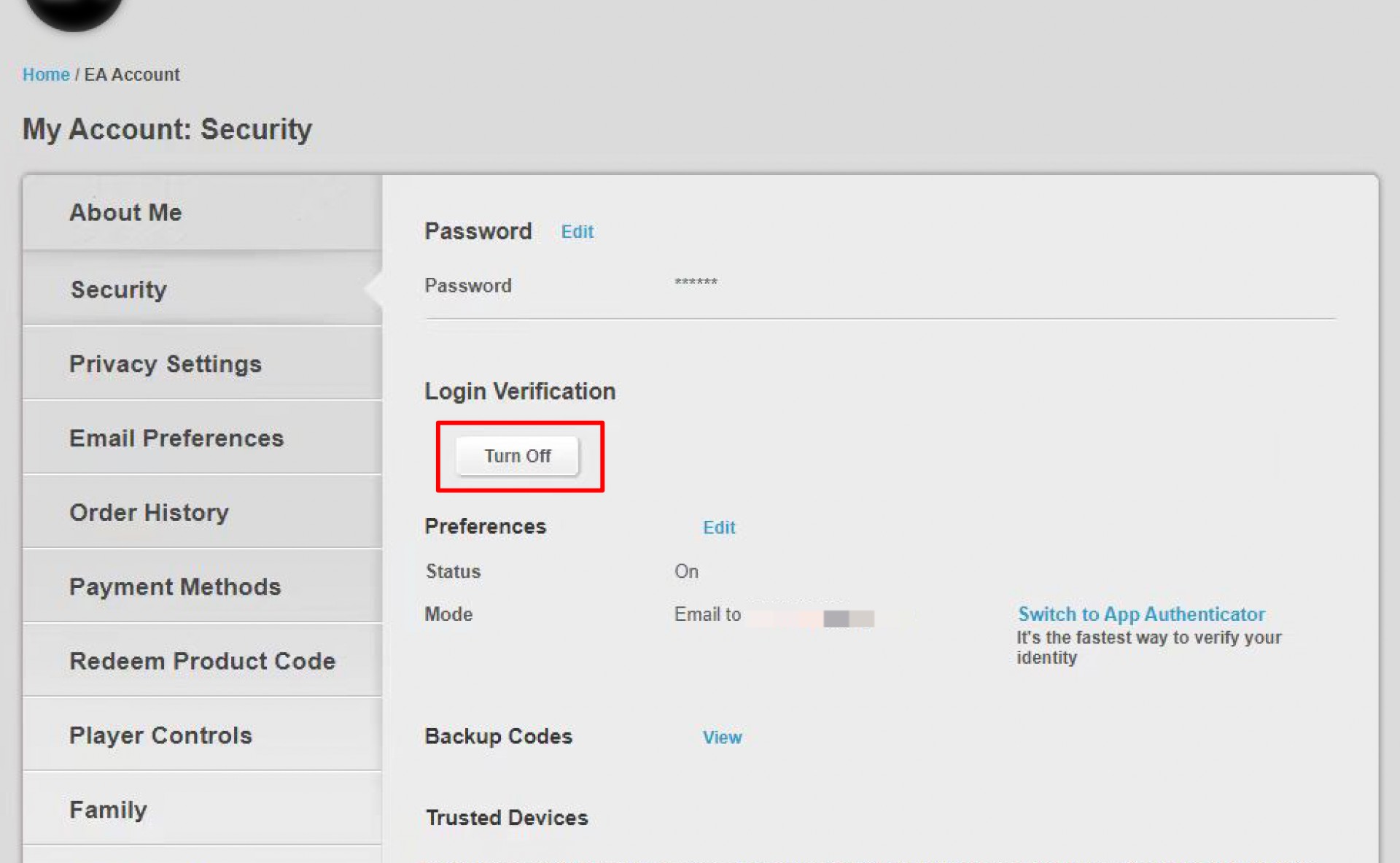Go to the Home breadcrumb link
This screenshot has height=863, width=1400.
point(46,74)
